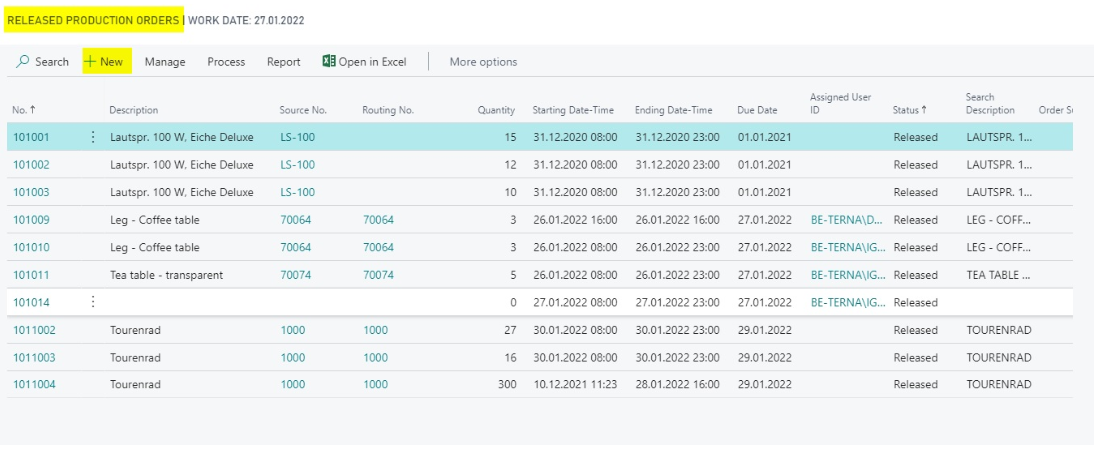Open production order 101009

[32, 220]
